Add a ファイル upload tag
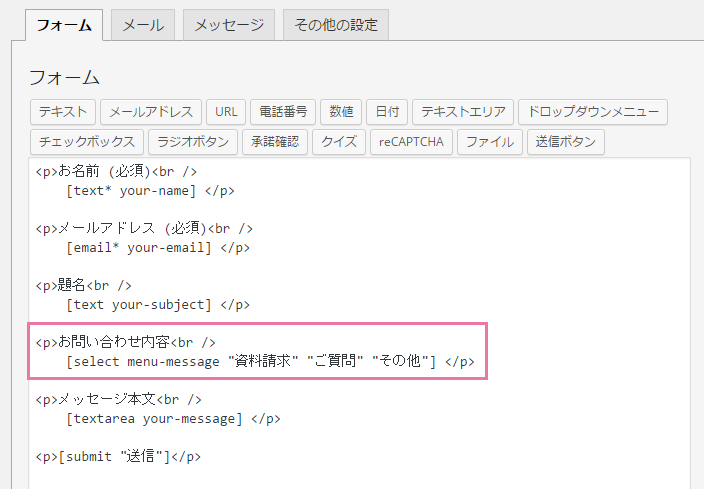 click(x=490, y=142)
